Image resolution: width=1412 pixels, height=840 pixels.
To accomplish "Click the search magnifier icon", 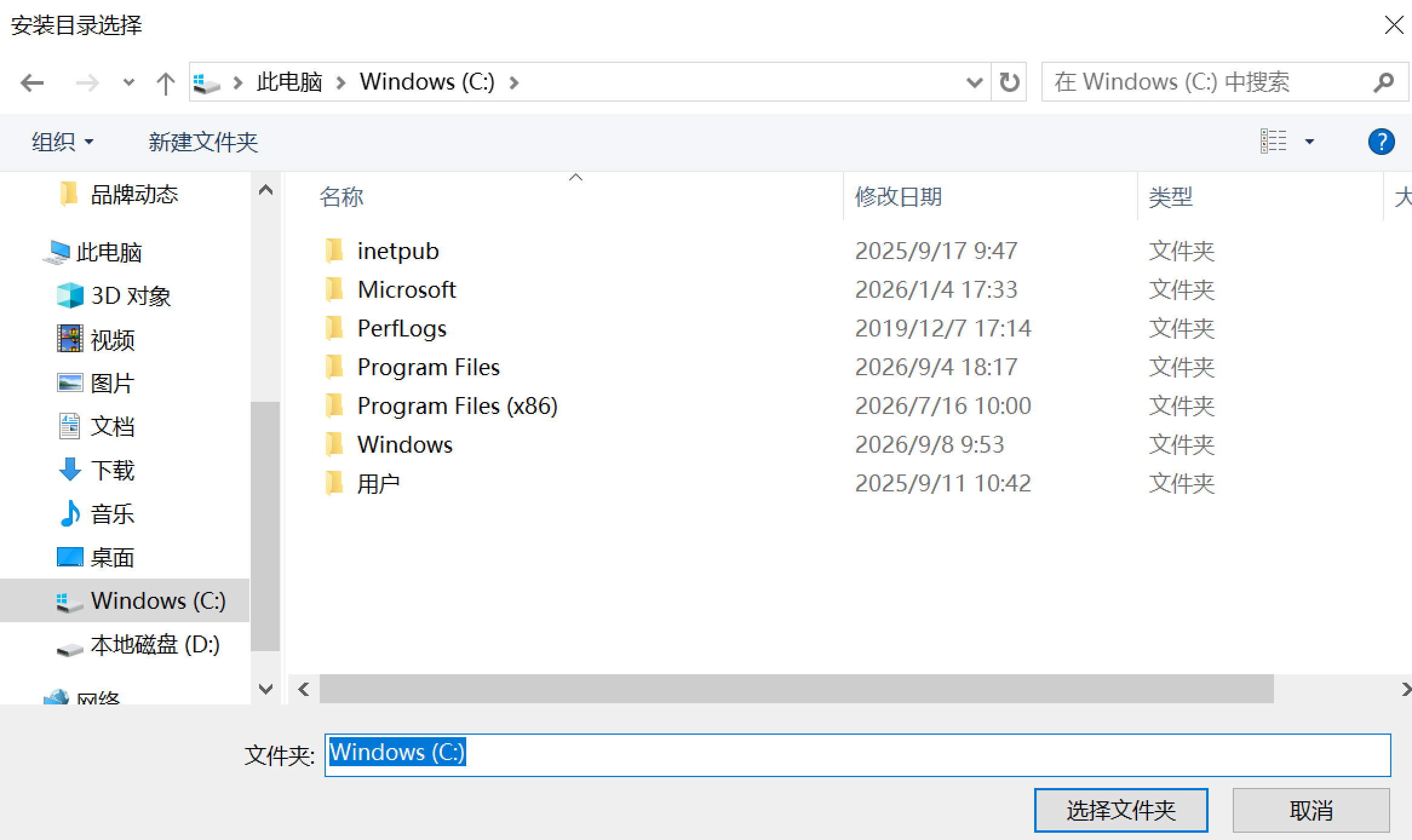I will coord(1384,82).
